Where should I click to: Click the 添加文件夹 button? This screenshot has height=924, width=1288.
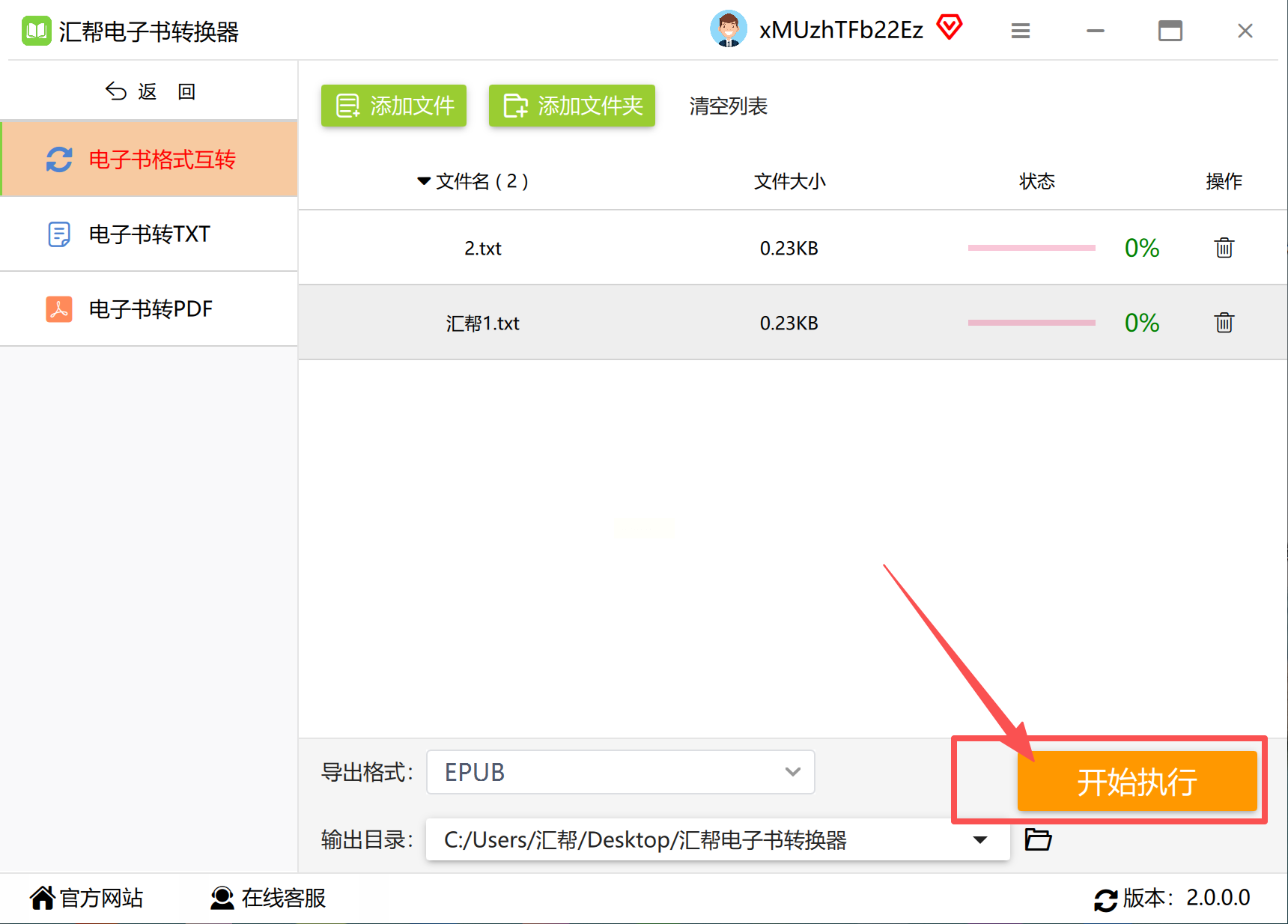click(572, 106)
